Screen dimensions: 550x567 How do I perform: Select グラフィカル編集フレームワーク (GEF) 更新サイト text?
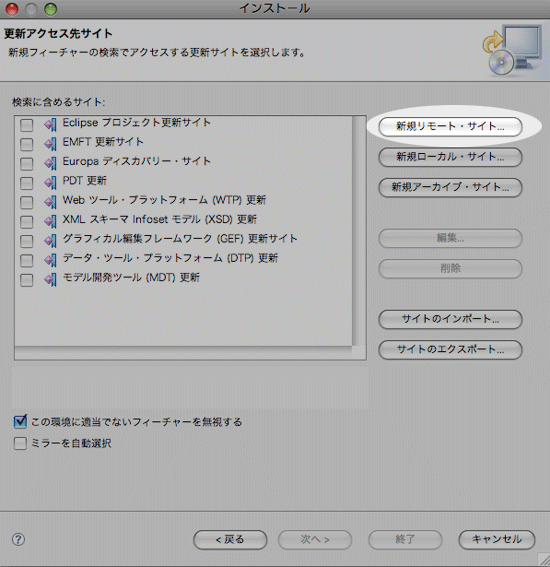coord(180,239)
